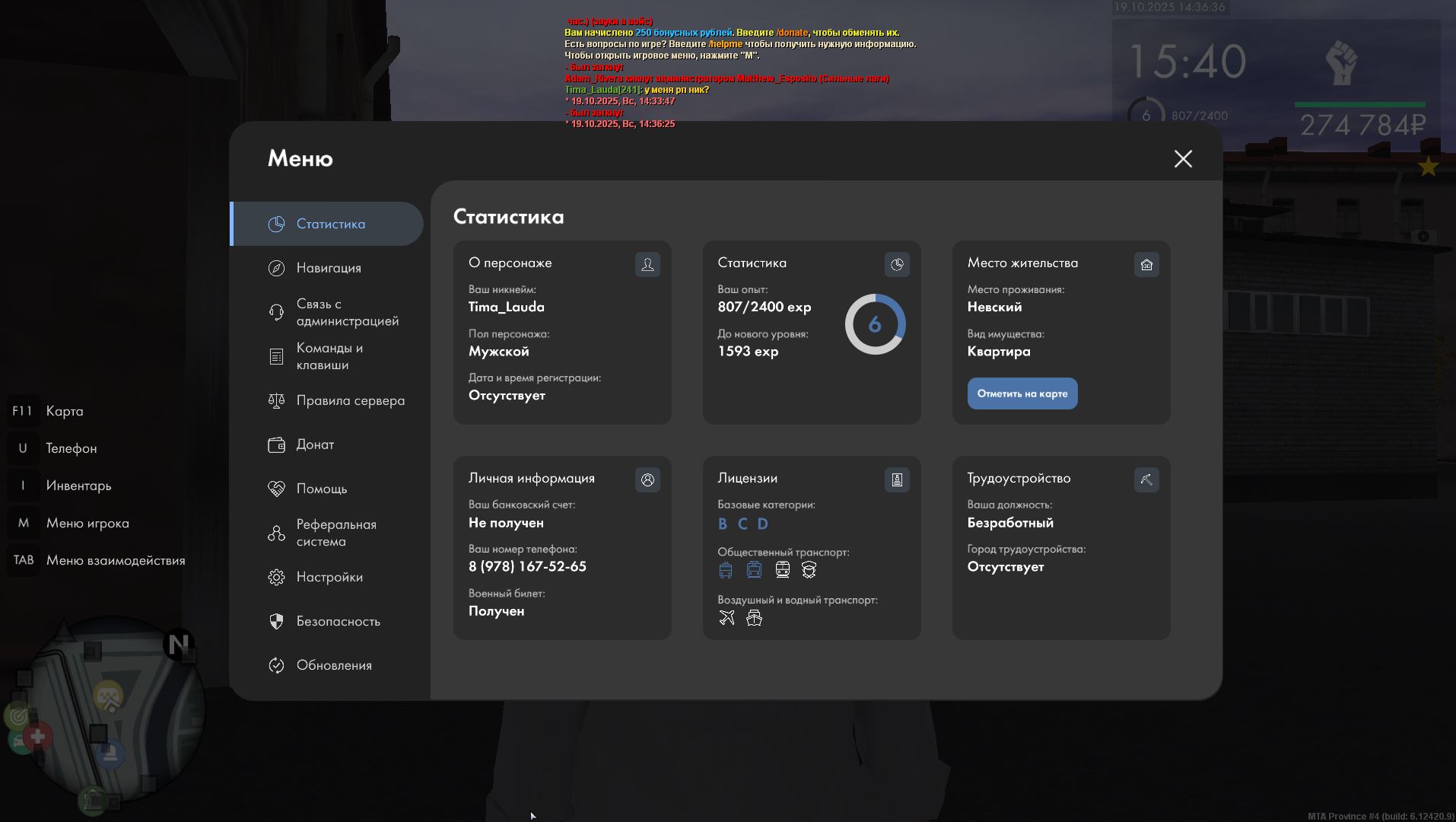Click the U Телефон key hint
This screenshot has width=1456, height=822.
[54, 448]
